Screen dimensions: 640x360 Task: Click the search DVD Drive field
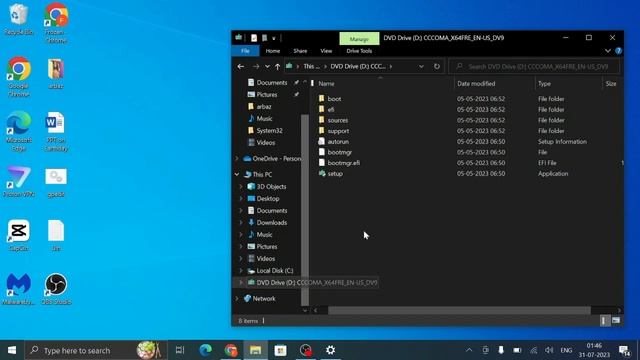534,67
